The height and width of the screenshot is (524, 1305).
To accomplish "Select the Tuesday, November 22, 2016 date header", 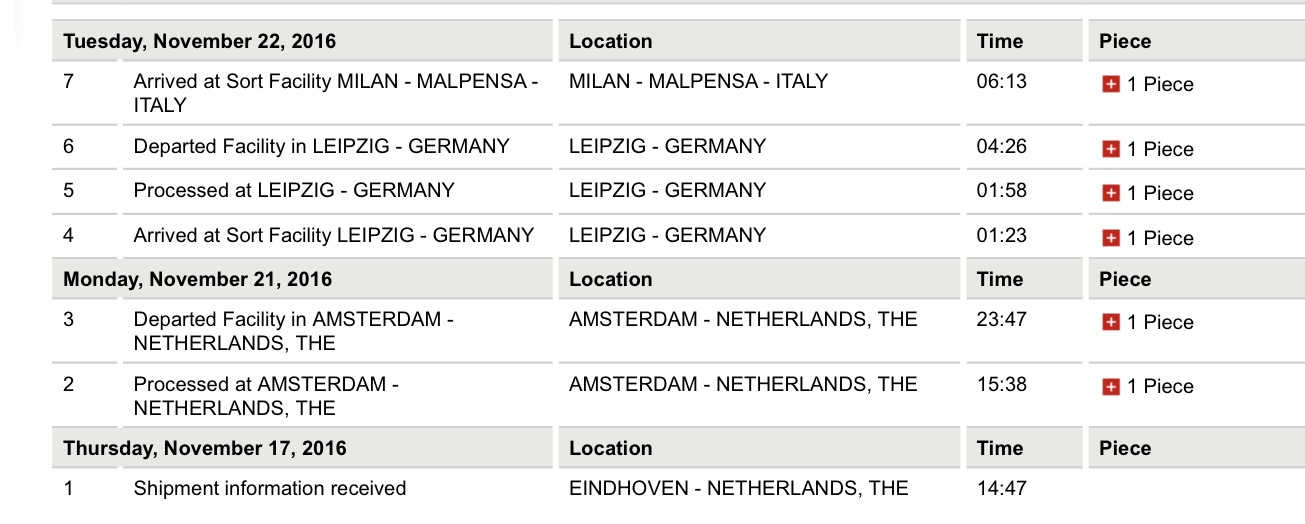I will coord(200,42).
